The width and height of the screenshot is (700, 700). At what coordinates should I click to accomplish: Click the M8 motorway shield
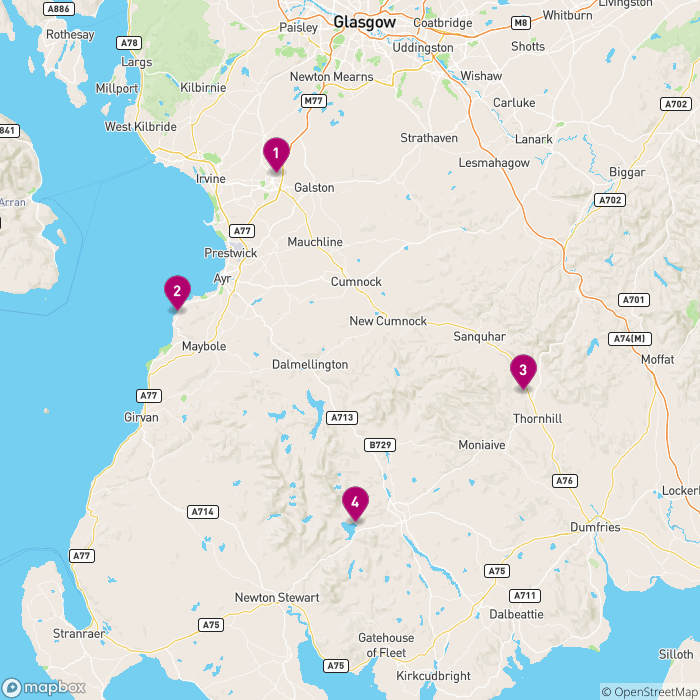pos(521,23)
